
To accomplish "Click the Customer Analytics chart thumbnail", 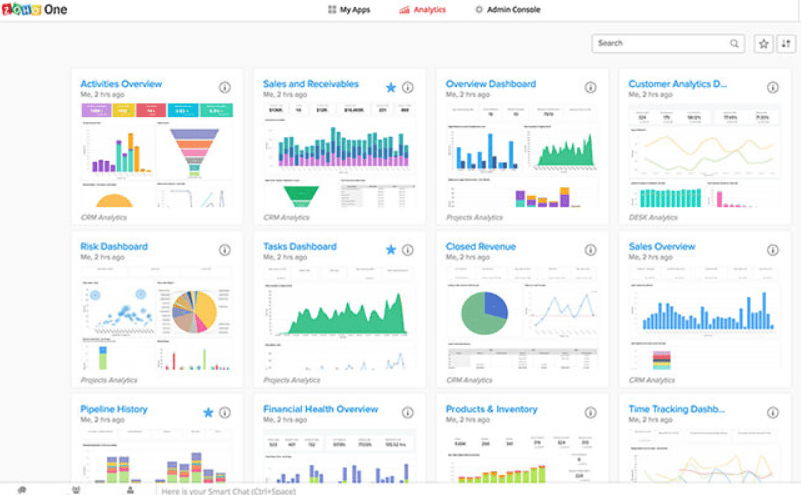I will (705, 155).
